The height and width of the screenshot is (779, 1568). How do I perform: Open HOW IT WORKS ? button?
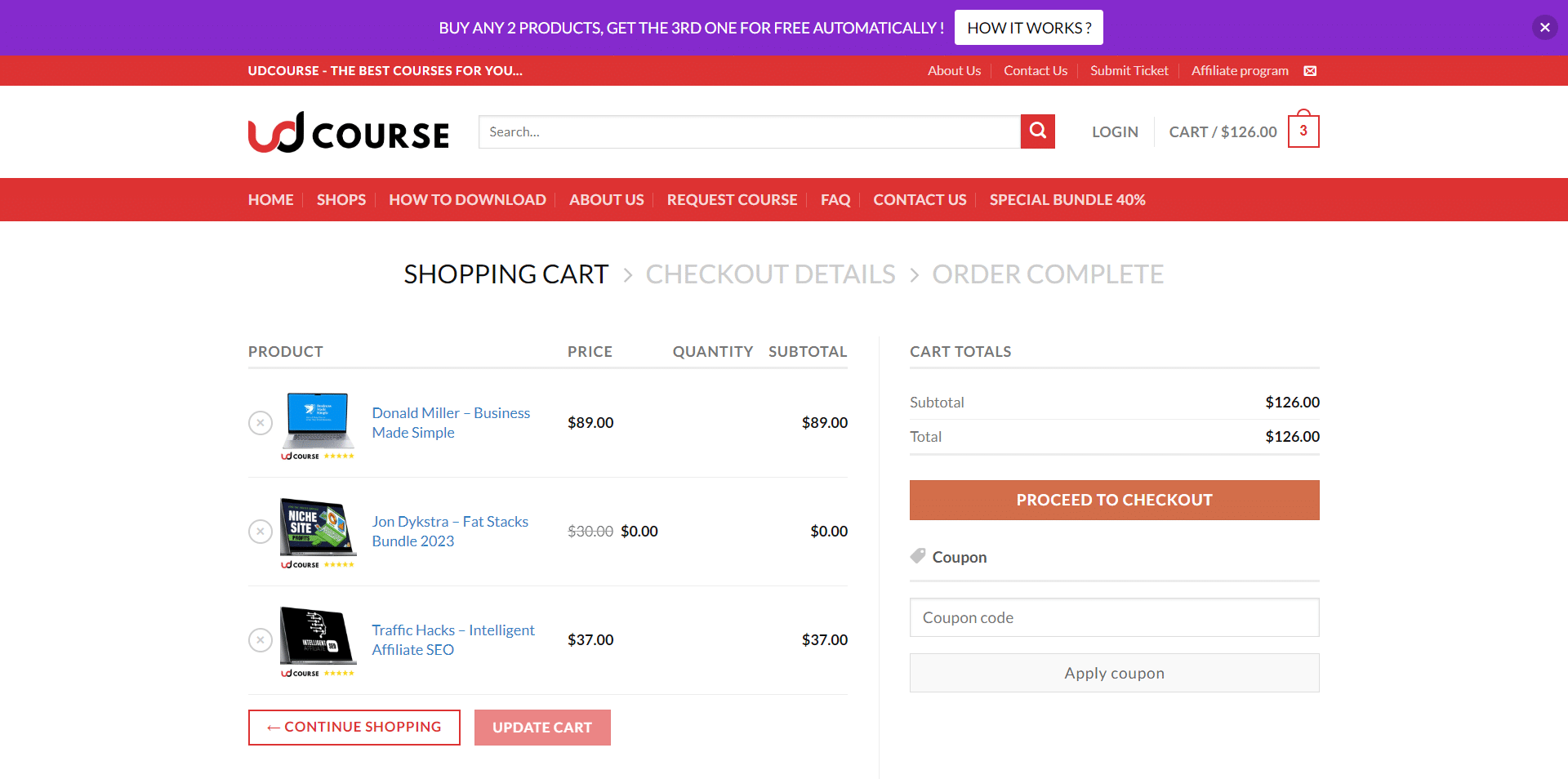[x=1028, y=27]
